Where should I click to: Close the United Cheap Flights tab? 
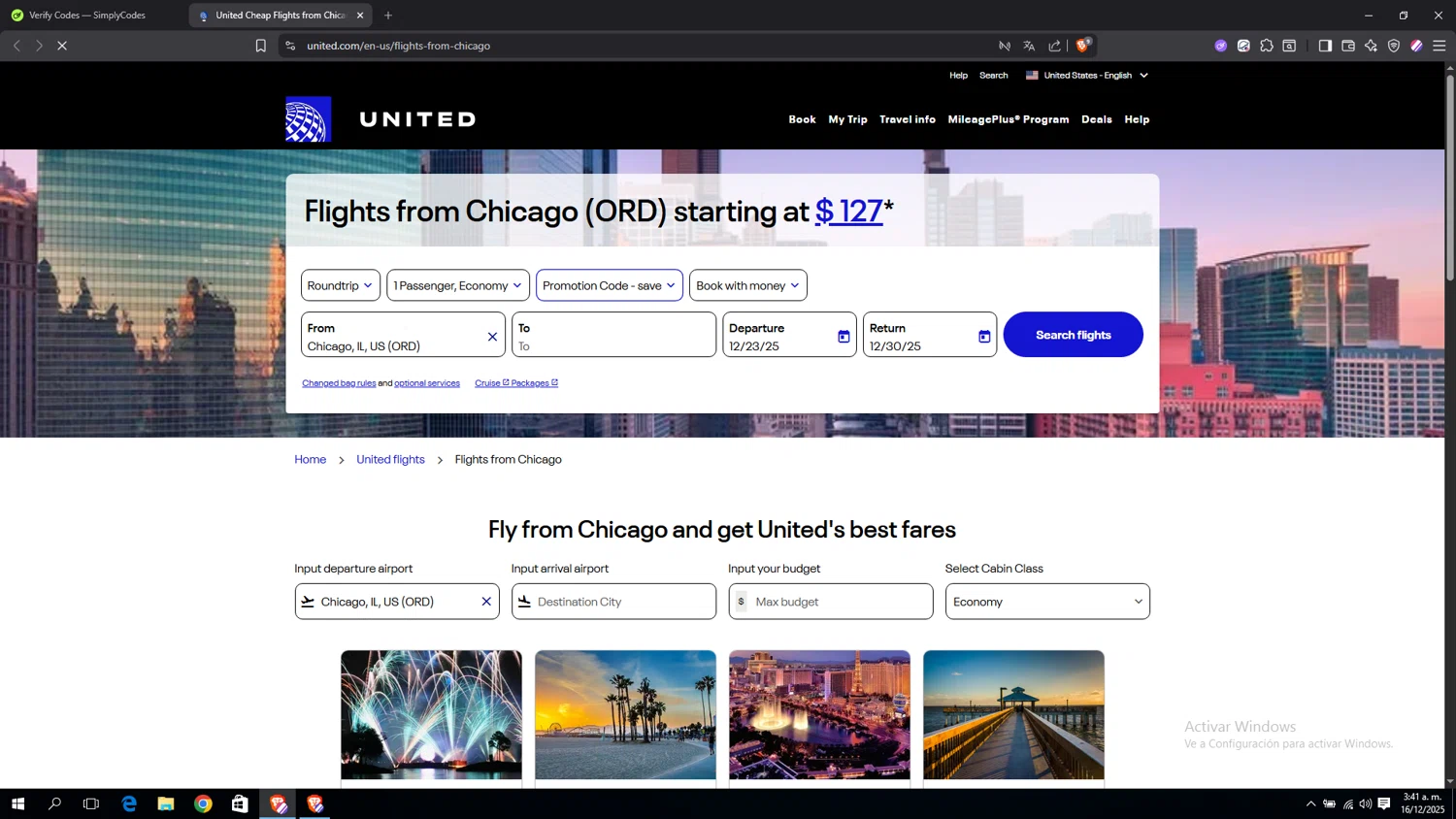tap(360, 16)
